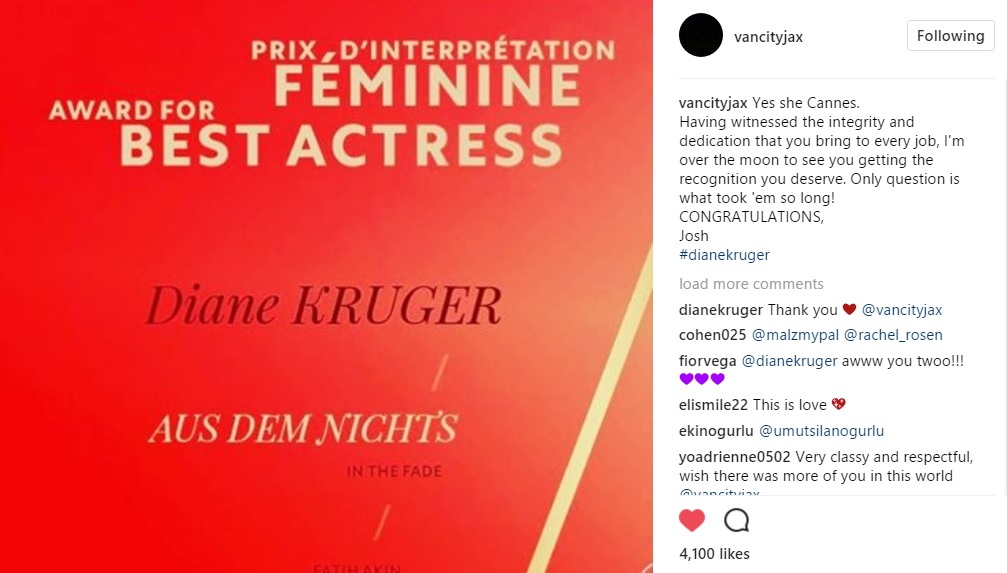The width and height of the screenshot is (1007, 573).
Task: Open the yoadrienne0502 commenter profile
Action: pos(734,457)
